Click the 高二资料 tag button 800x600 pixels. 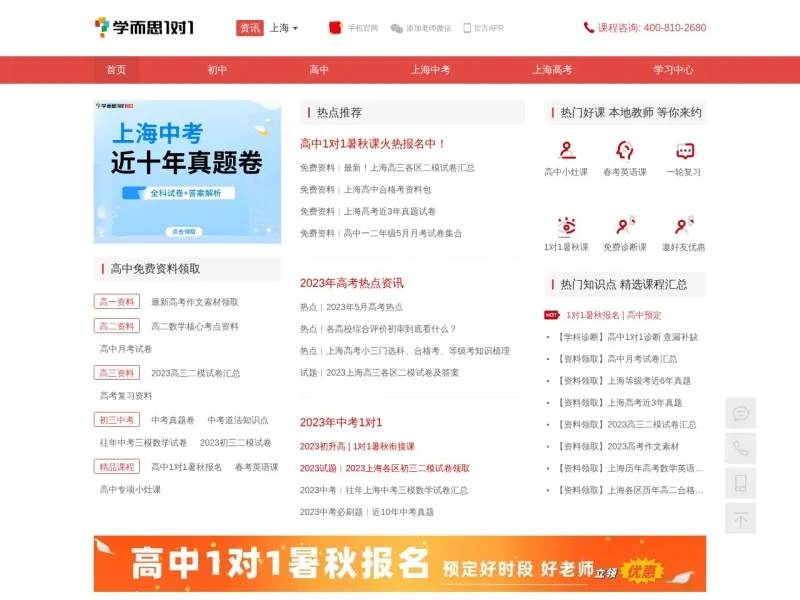[117, 326]
